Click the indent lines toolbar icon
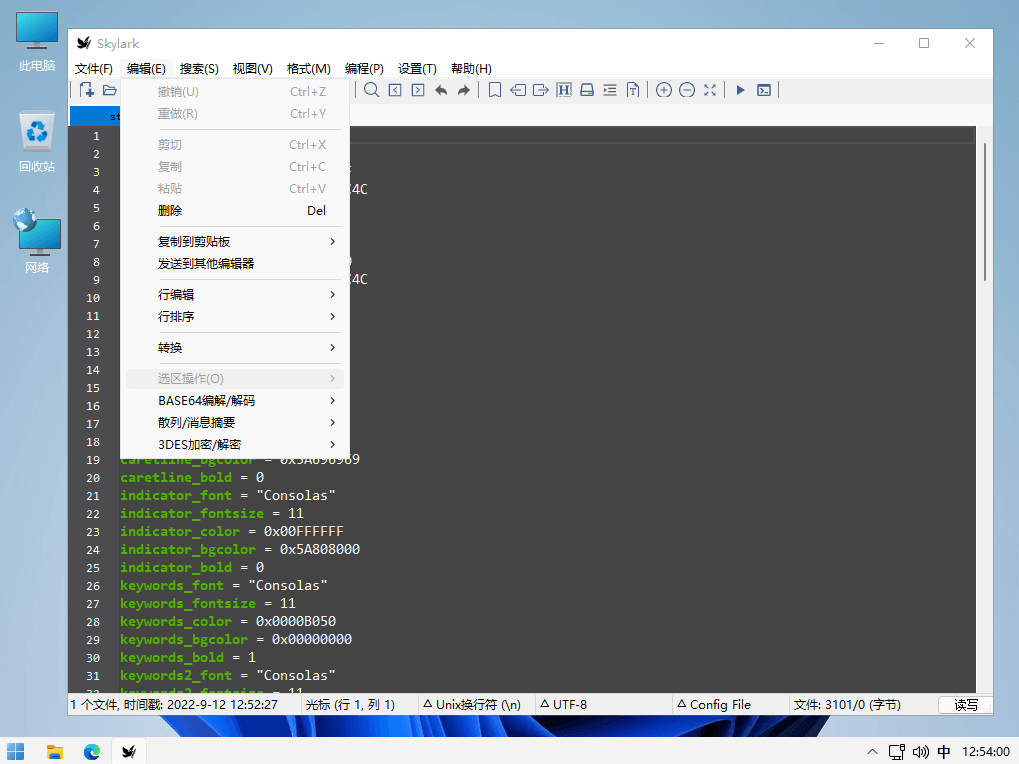This screenshot has width=1019, height=764. point(610,90)
